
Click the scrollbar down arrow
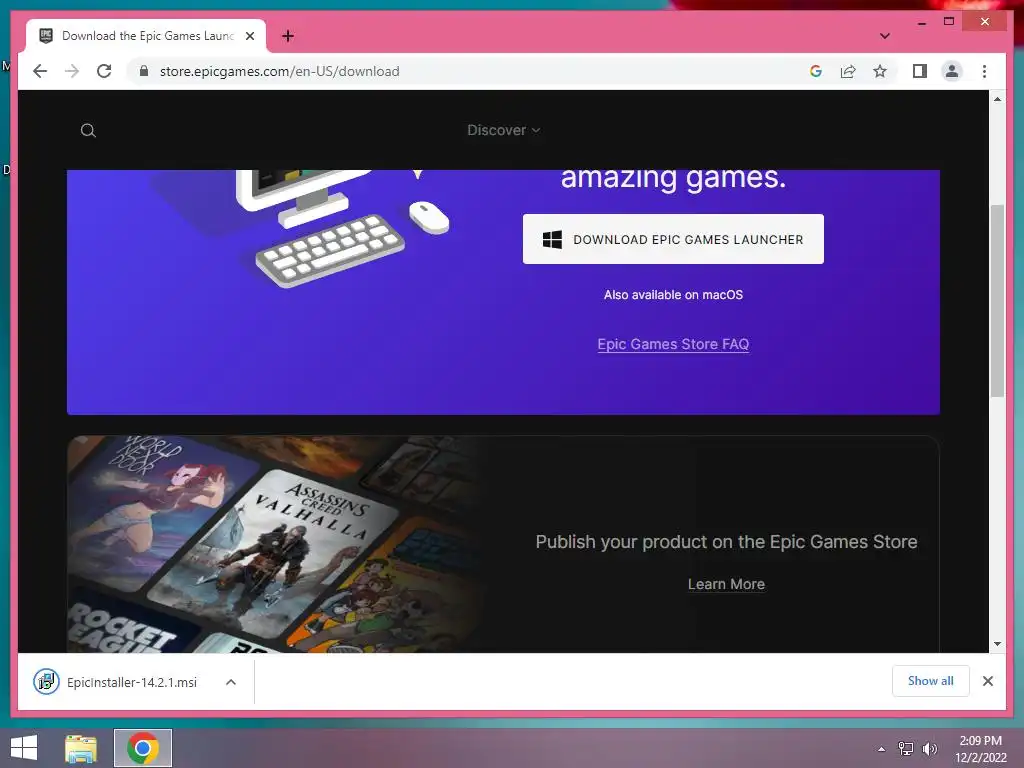(997, 644)
